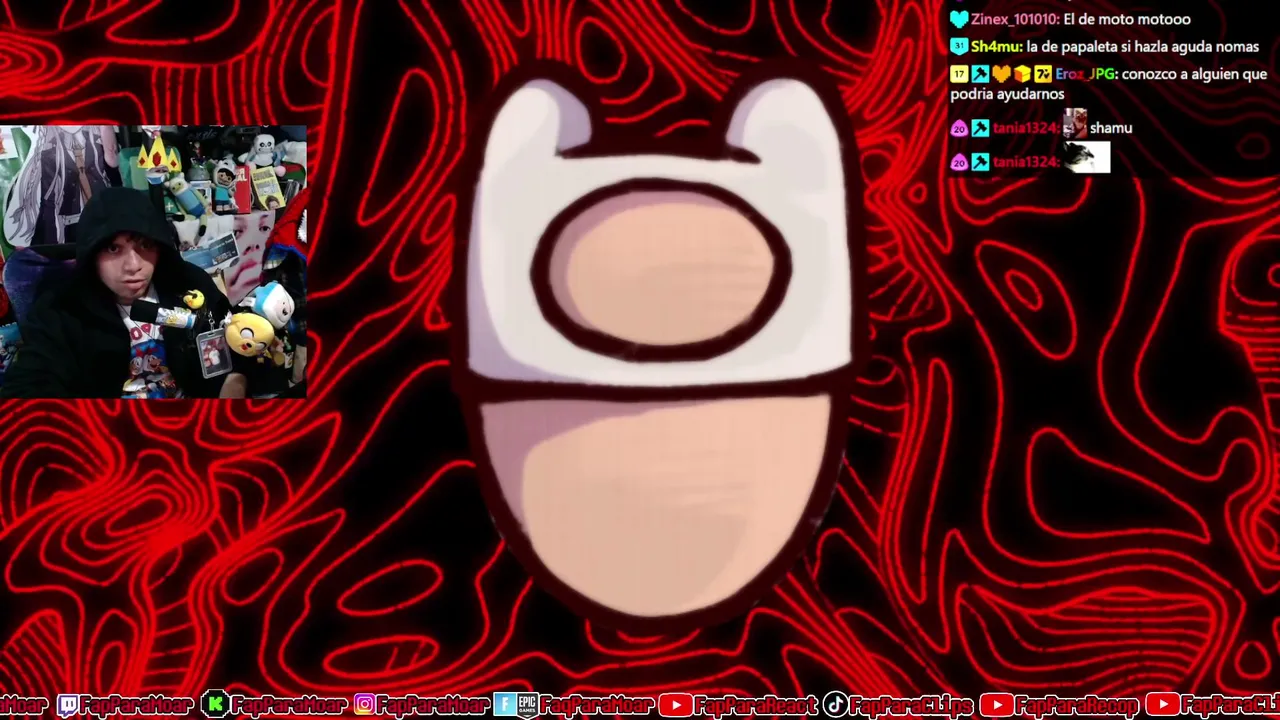Viewport: 1280px width, 720px height.
Task: Click the orange cube badge beside Eroz_JPG
Action: point(1022,74)
